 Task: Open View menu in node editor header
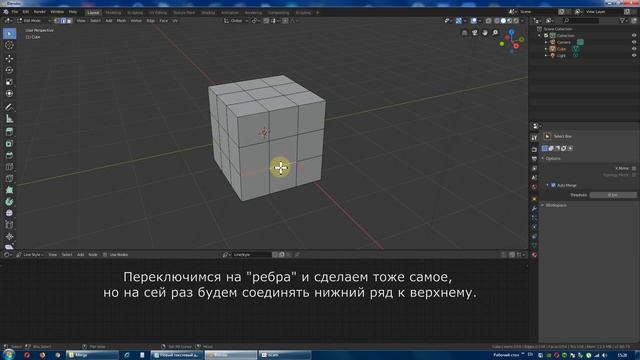(53, 255)
